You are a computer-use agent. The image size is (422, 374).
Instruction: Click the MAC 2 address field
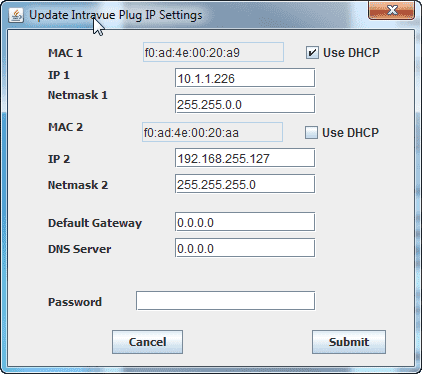click(x=212, y=132)
